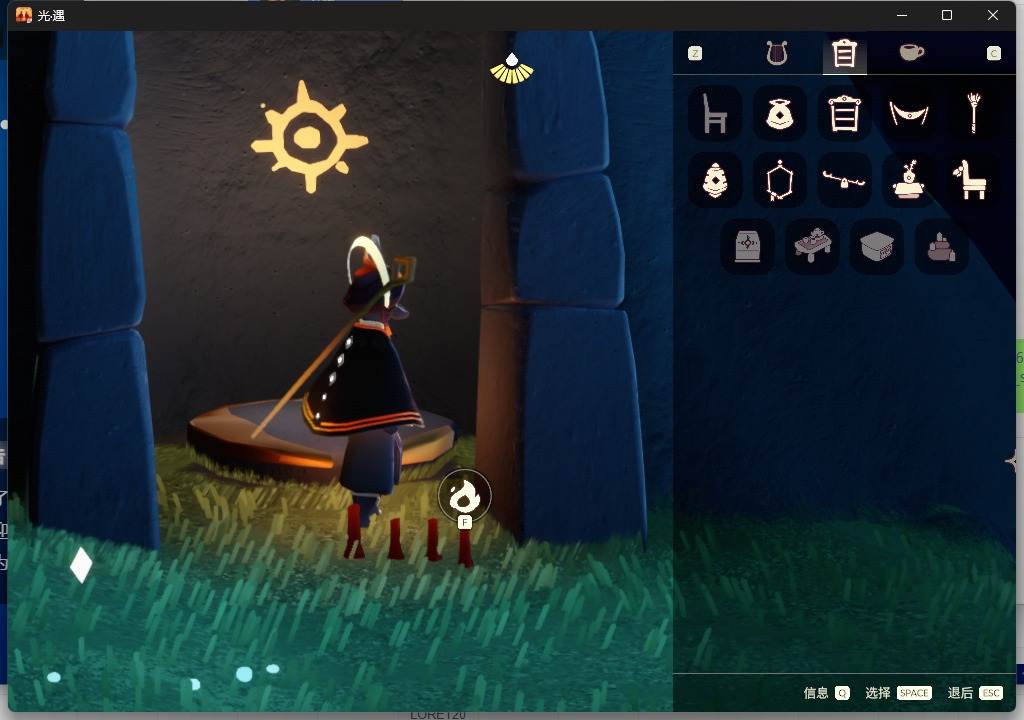The image size is (1024, 720).
Task: Pick the tea table prop
Action: coord(812,246)
